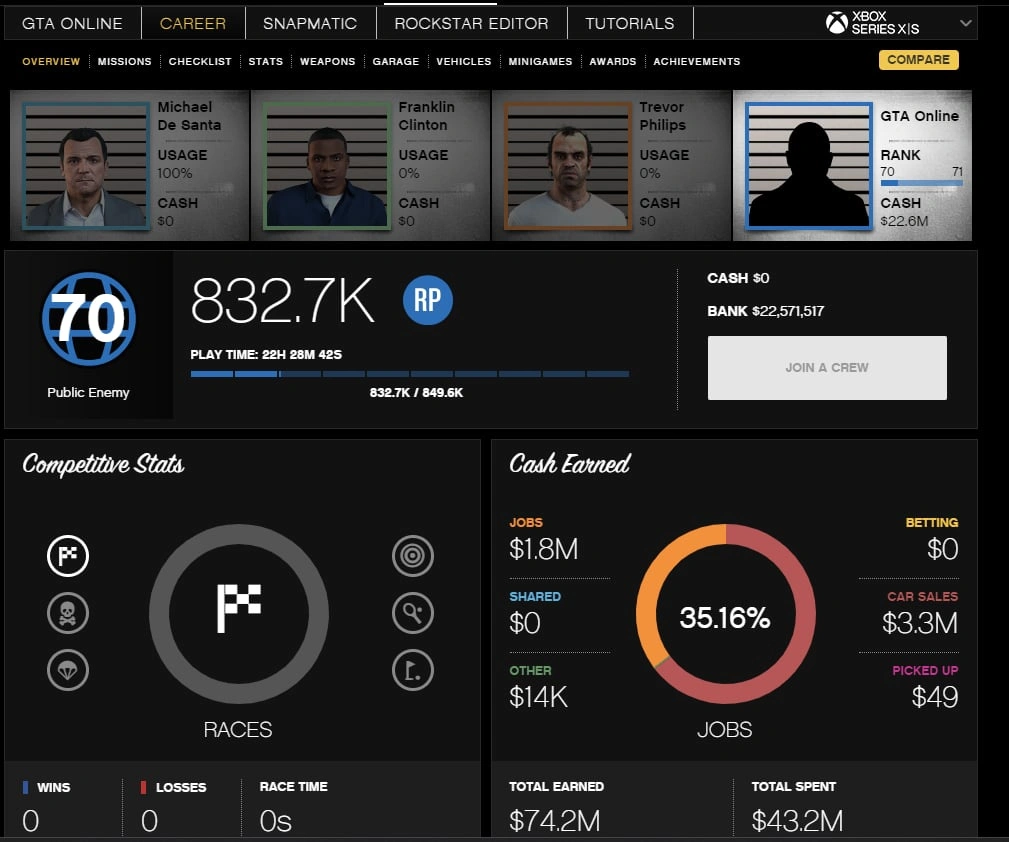Select the Parachuting icon

pyautogui.click(x=68, y=670)
